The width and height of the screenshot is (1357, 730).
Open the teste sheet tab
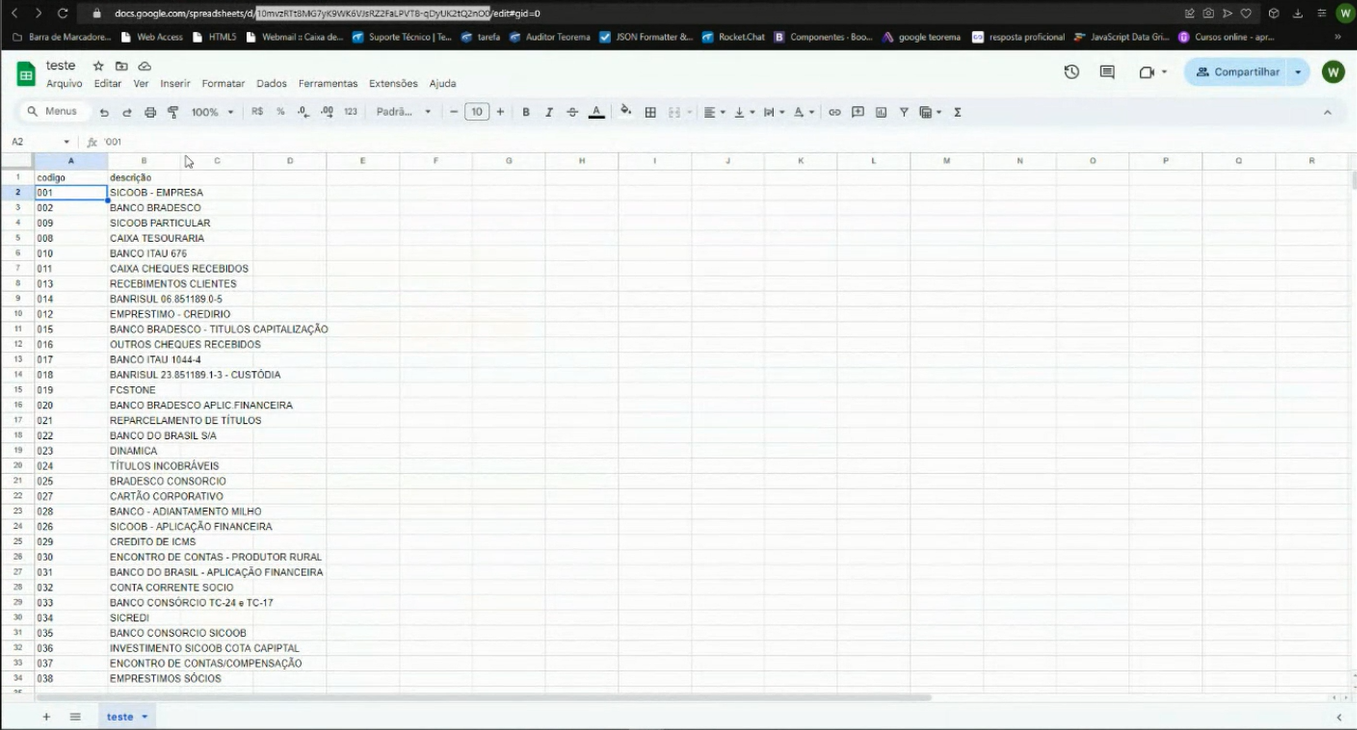pyautogui.click(x=127, y=717)
